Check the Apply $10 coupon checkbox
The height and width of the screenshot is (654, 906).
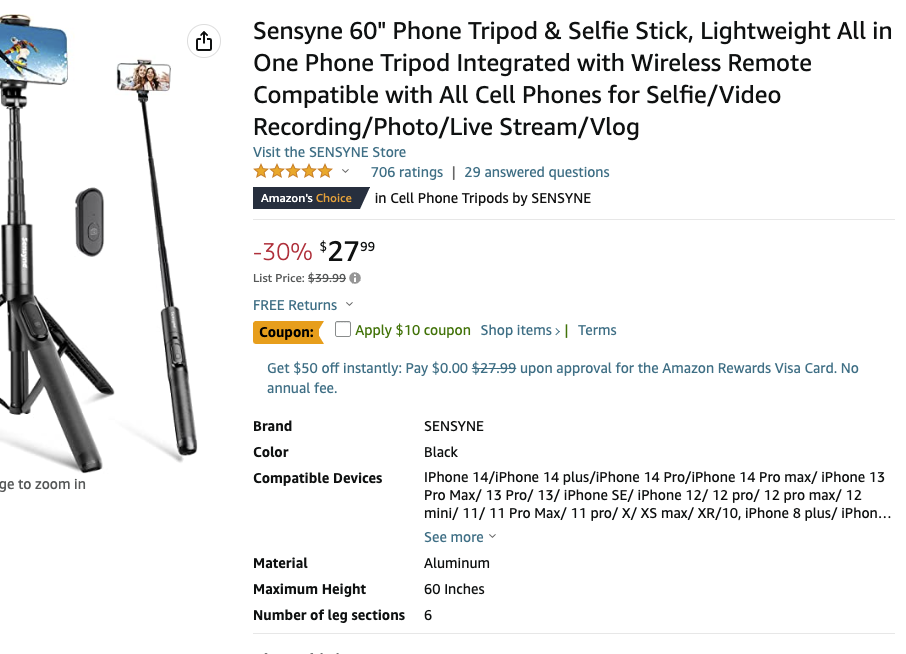(342, 330)
